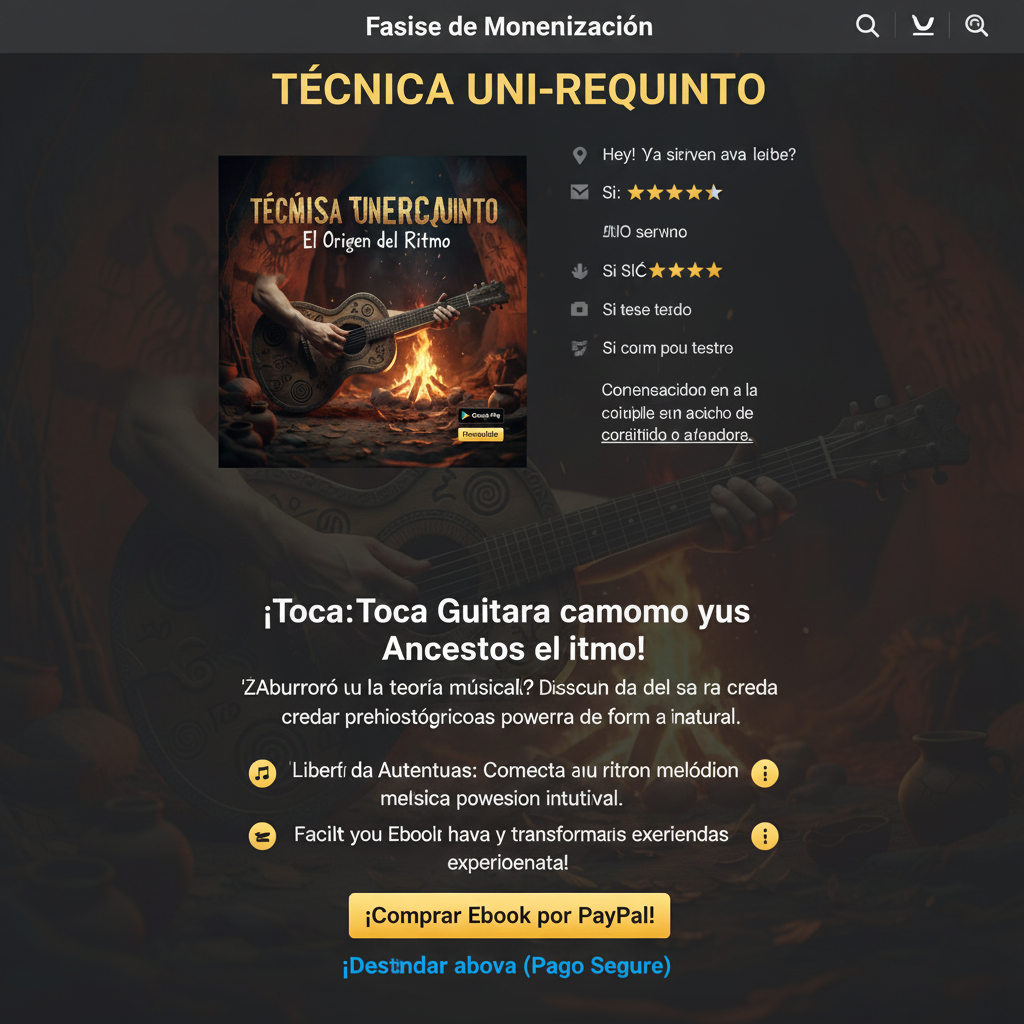Click the camera icon beside Si tese terdo
Image resolution: width=1024 pixels, height=1024 pixels.
tap(579, 309)
